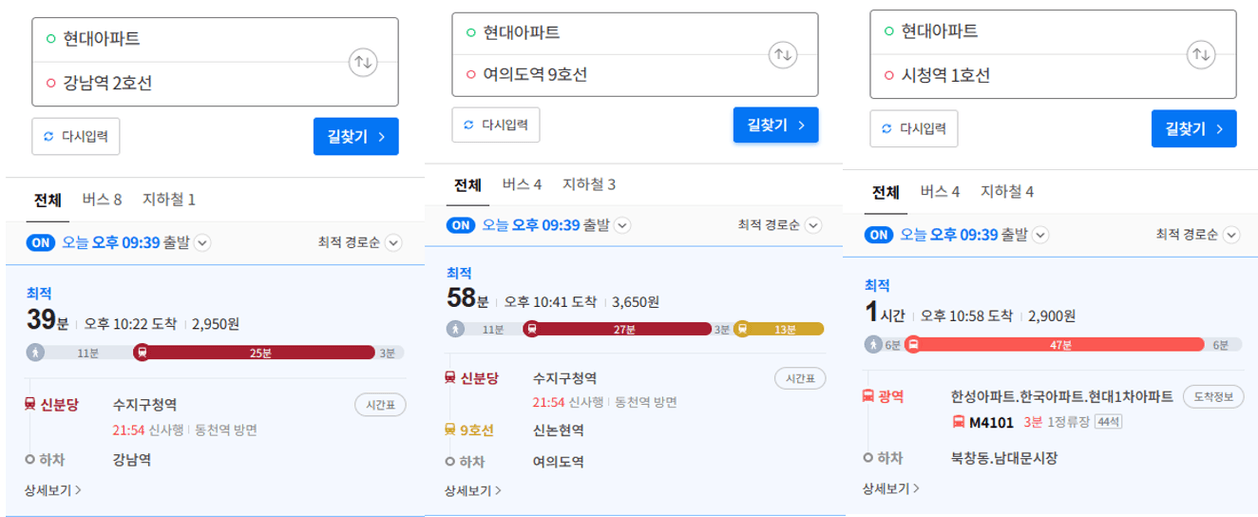Expand departure time dropdown in 여의도역 panel
The height and width of the screenshot is (517, 1258).
click(x=622, y=226)
